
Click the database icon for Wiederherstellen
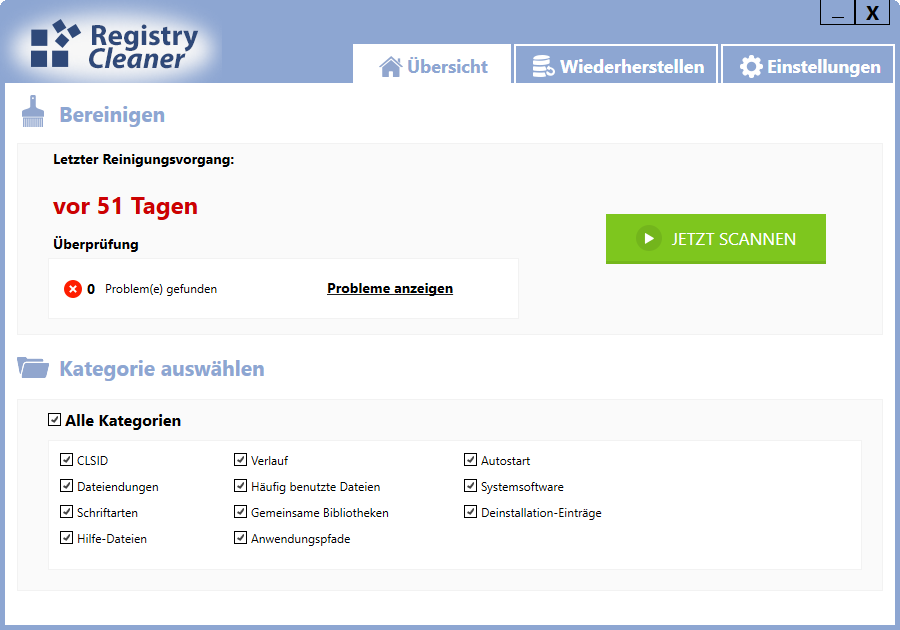pyautogui.click(x=543, y=67)
